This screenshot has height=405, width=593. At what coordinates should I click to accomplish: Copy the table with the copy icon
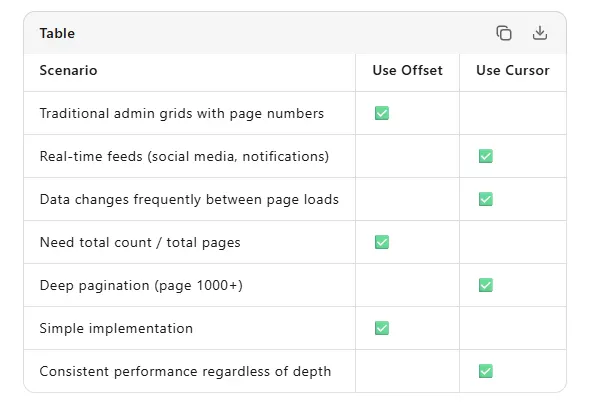(504, 33)
